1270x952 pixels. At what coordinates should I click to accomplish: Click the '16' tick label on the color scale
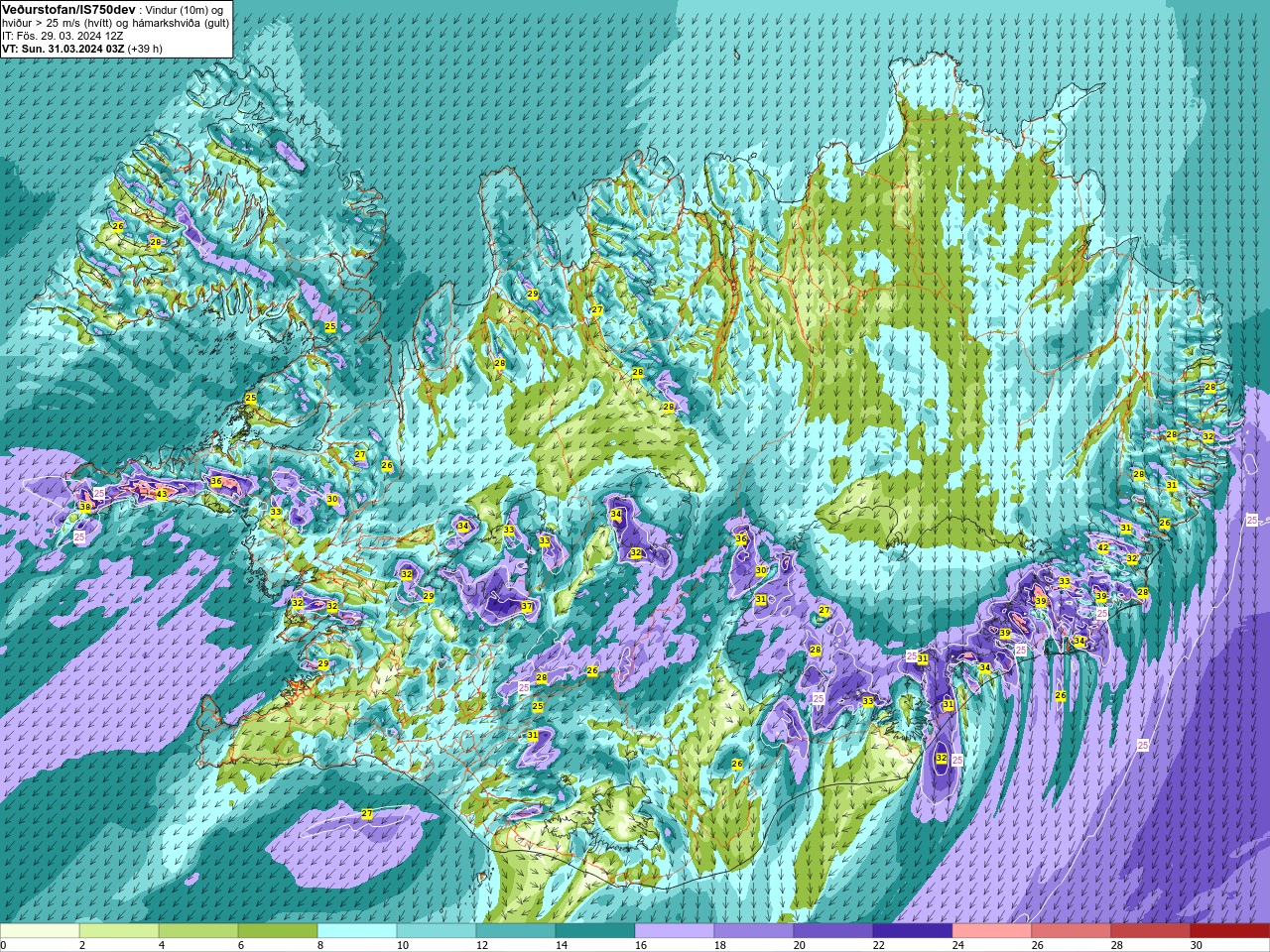tap(641, 945)
